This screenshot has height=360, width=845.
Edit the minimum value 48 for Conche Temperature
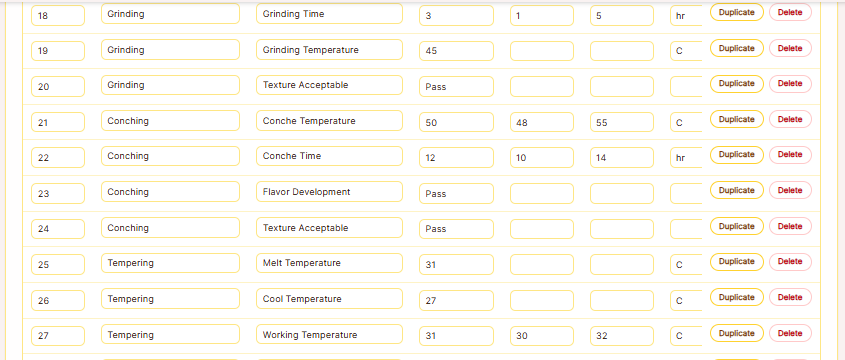[x=542, y=122]
